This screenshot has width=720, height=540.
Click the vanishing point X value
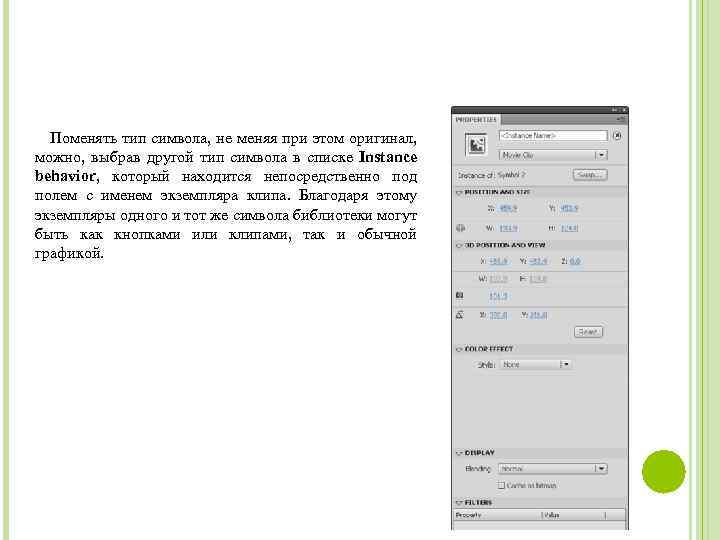[x=498, y=315]
